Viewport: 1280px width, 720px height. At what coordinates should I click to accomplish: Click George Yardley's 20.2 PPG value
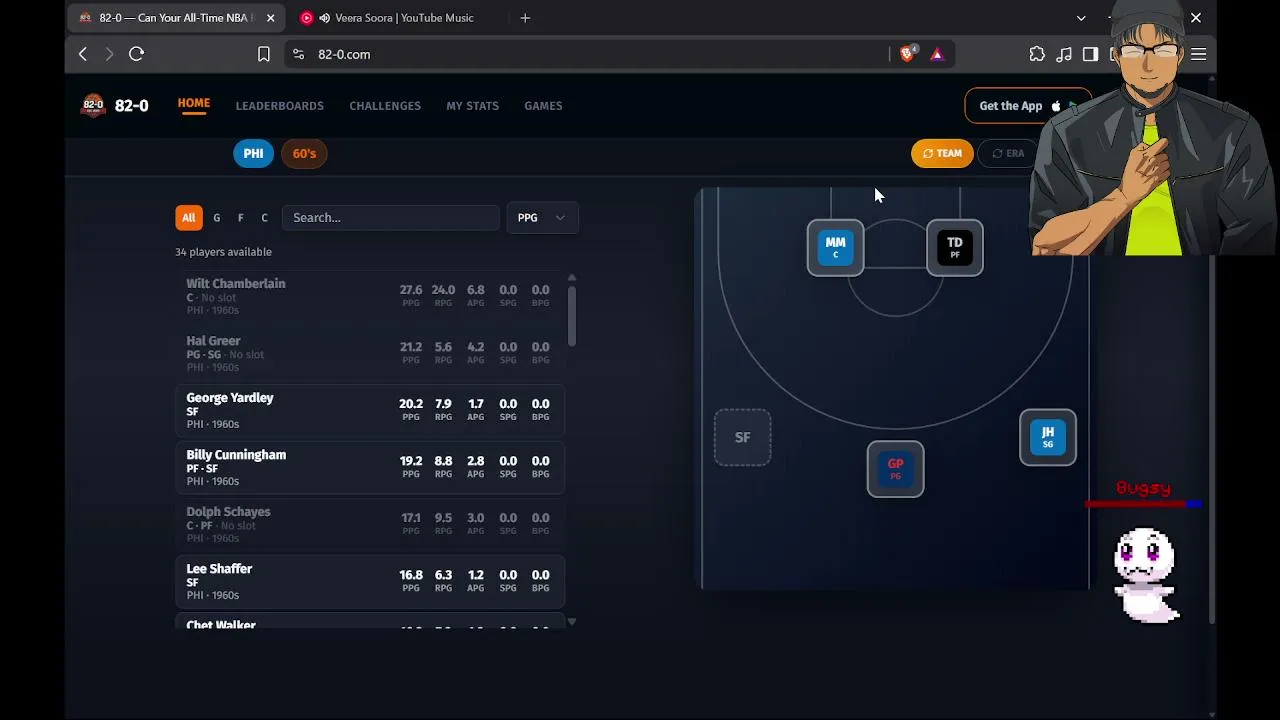pyautogui.click(x=411, y=404)
